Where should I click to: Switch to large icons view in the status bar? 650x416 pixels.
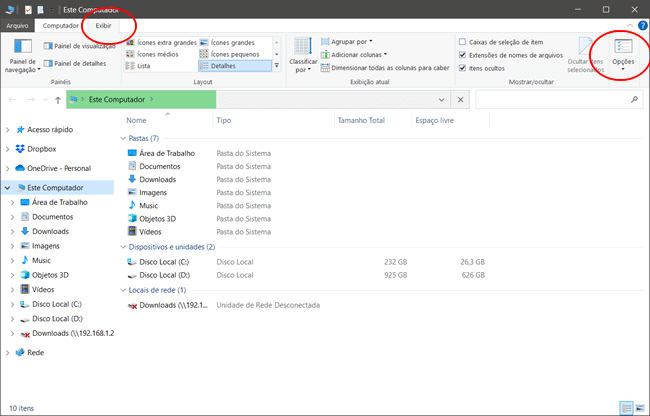pos(639,408)
